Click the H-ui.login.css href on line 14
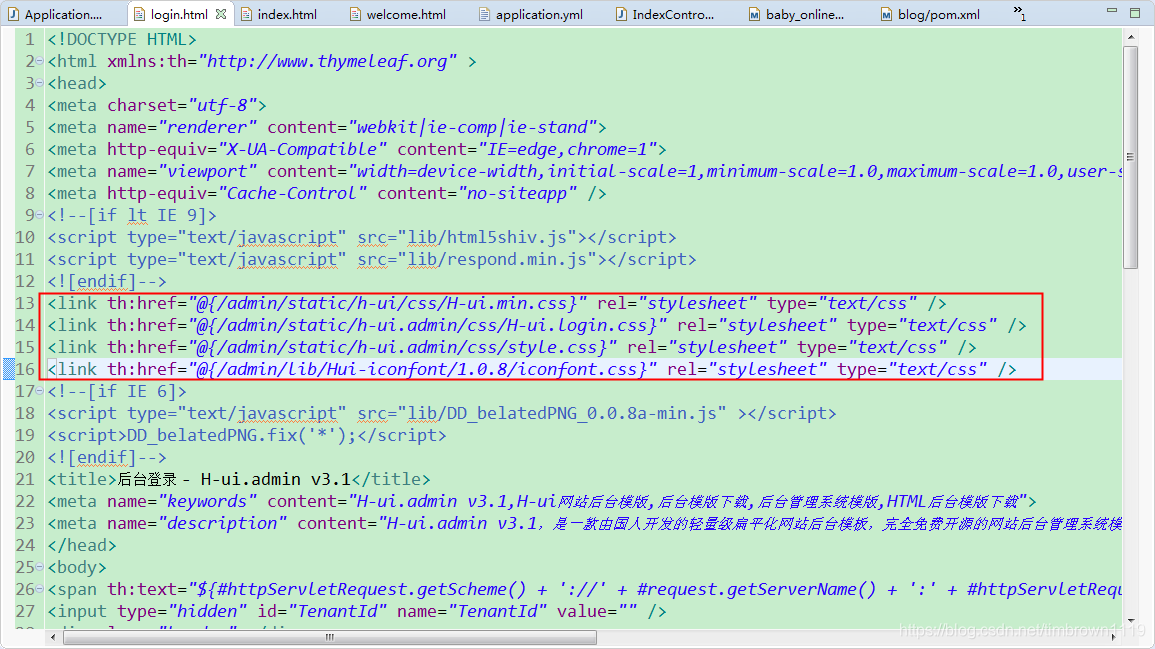The height and width of the screenshot is (649, 1155). (x=427, y=326)
